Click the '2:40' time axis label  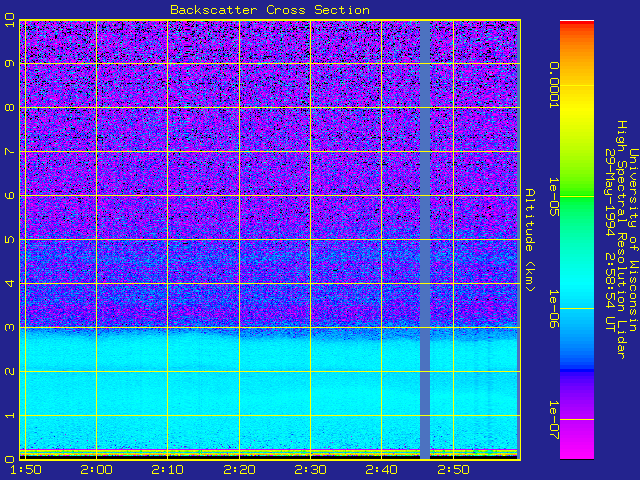(x=381, y=470)
